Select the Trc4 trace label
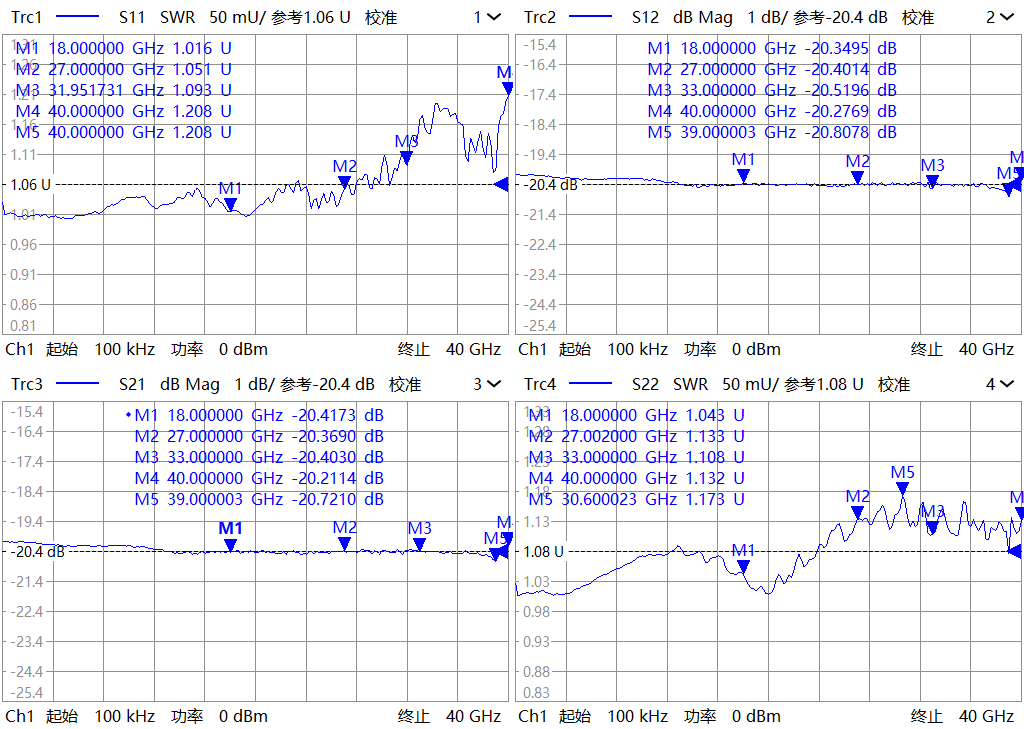This screenshot has width=1024, height=729. click(x=540, y=384)
